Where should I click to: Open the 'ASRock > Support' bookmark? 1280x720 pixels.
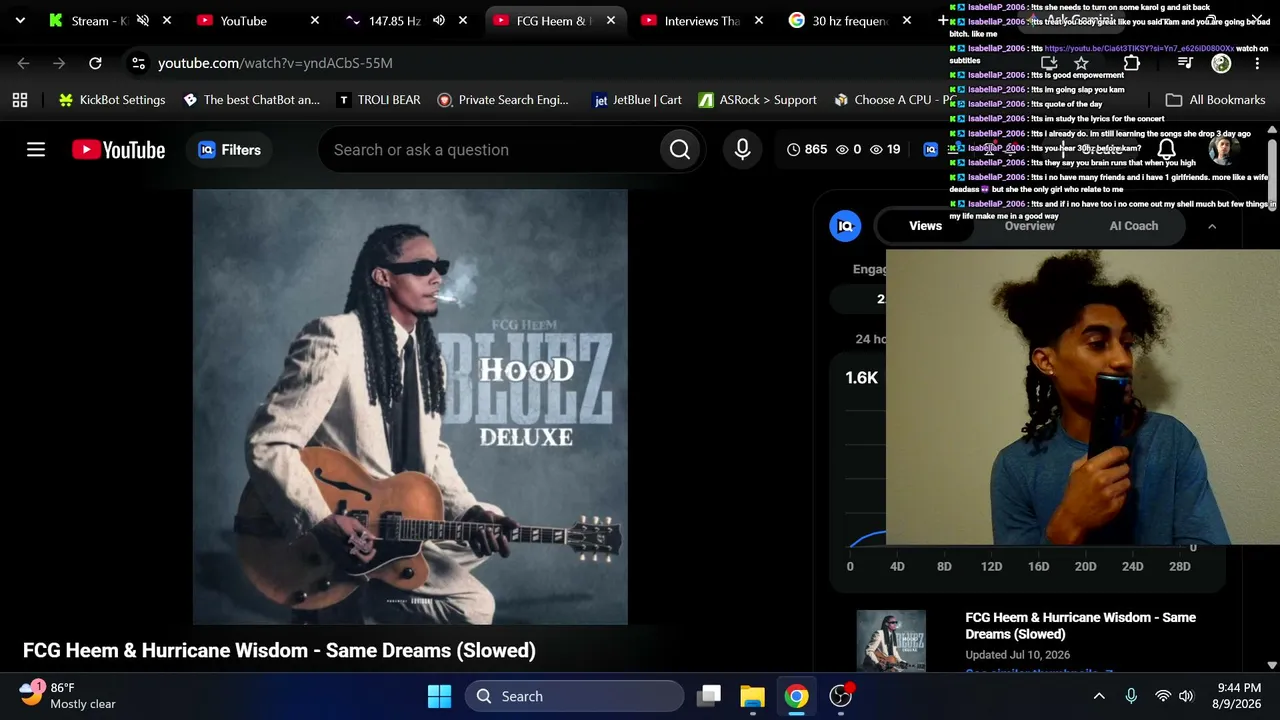[x=758, y=100]
